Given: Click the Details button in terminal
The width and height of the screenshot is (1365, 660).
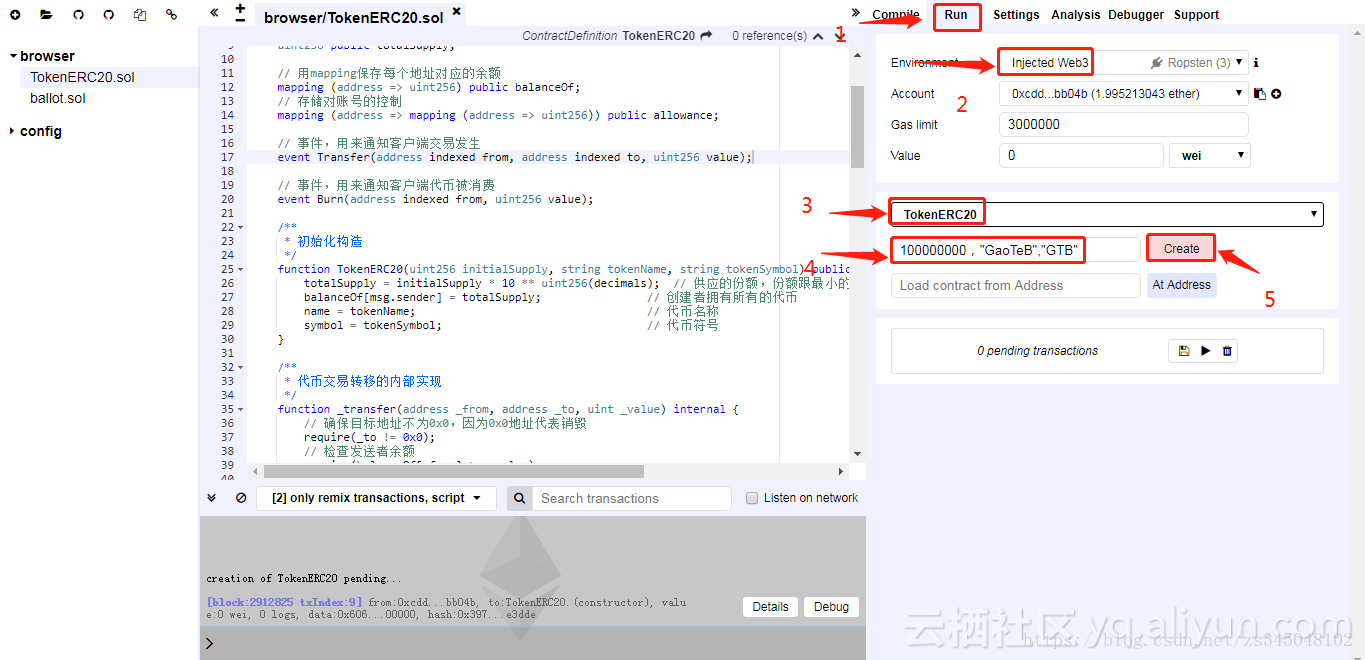Looking at the screenshot, I should 770,607.
